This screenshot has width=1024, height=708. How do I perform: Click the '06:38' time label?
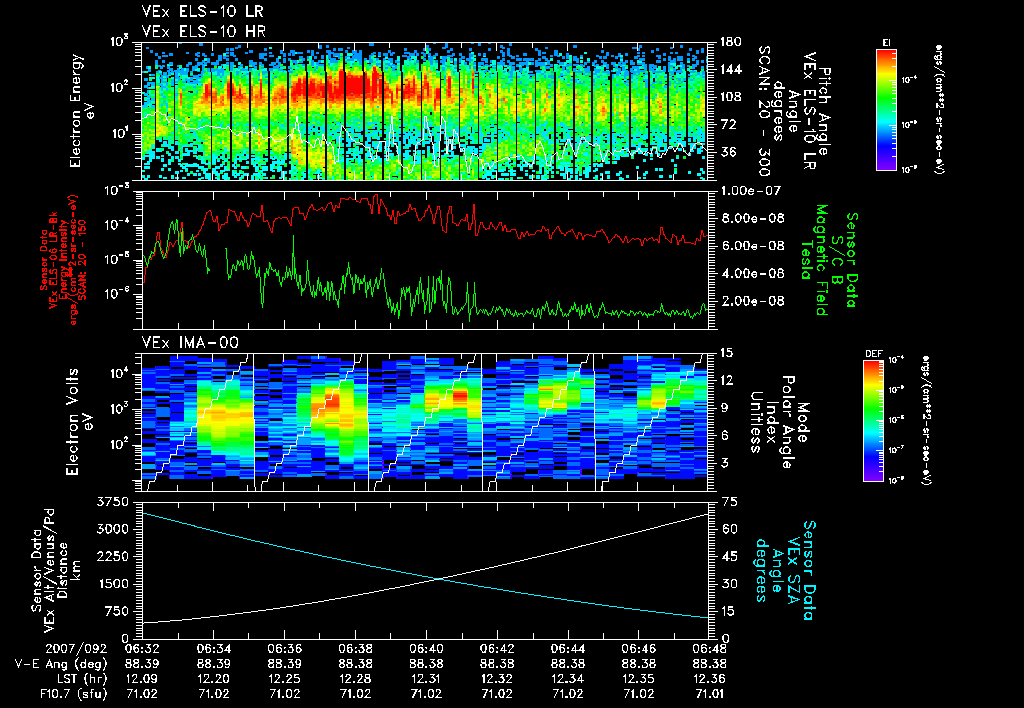pyautogui.click(x=355, y=649)
